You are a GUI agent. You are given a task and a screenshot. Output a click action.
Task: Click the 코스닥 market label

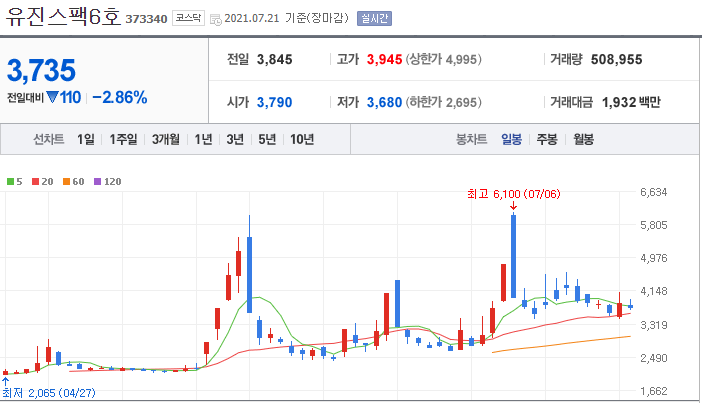(x=188, y=18)
